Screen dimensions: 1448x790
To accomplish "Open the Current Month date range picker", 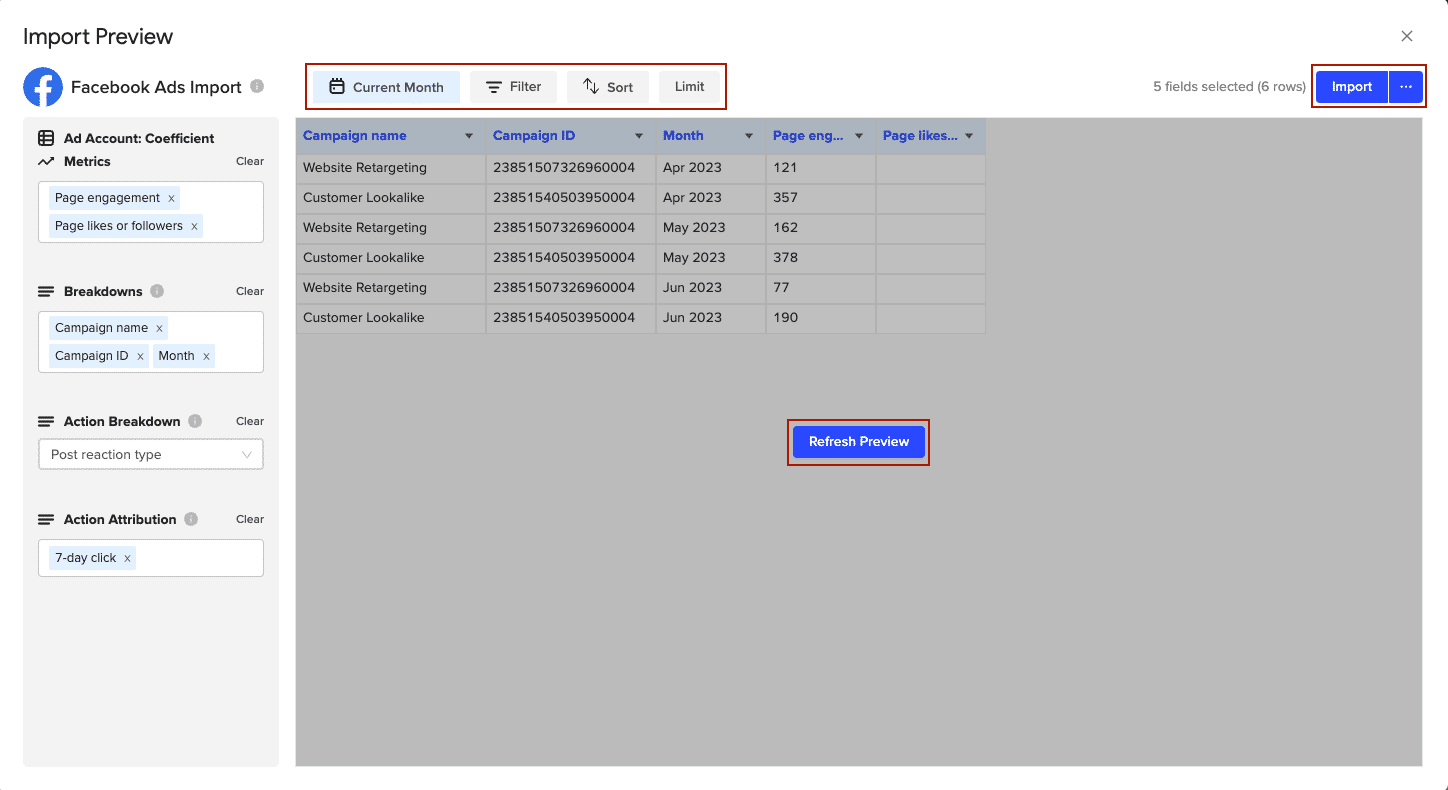I will tap(386, 87).
